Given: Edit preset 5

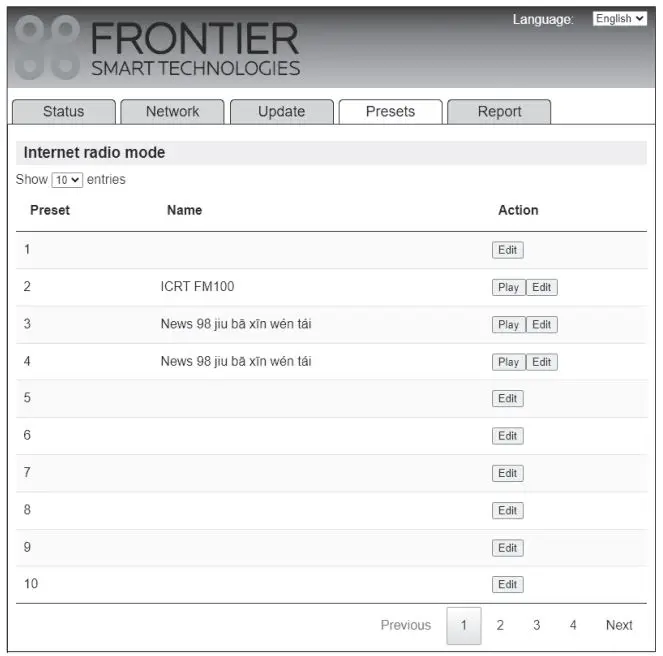Looking at the screenshot, I should (508, 399).
